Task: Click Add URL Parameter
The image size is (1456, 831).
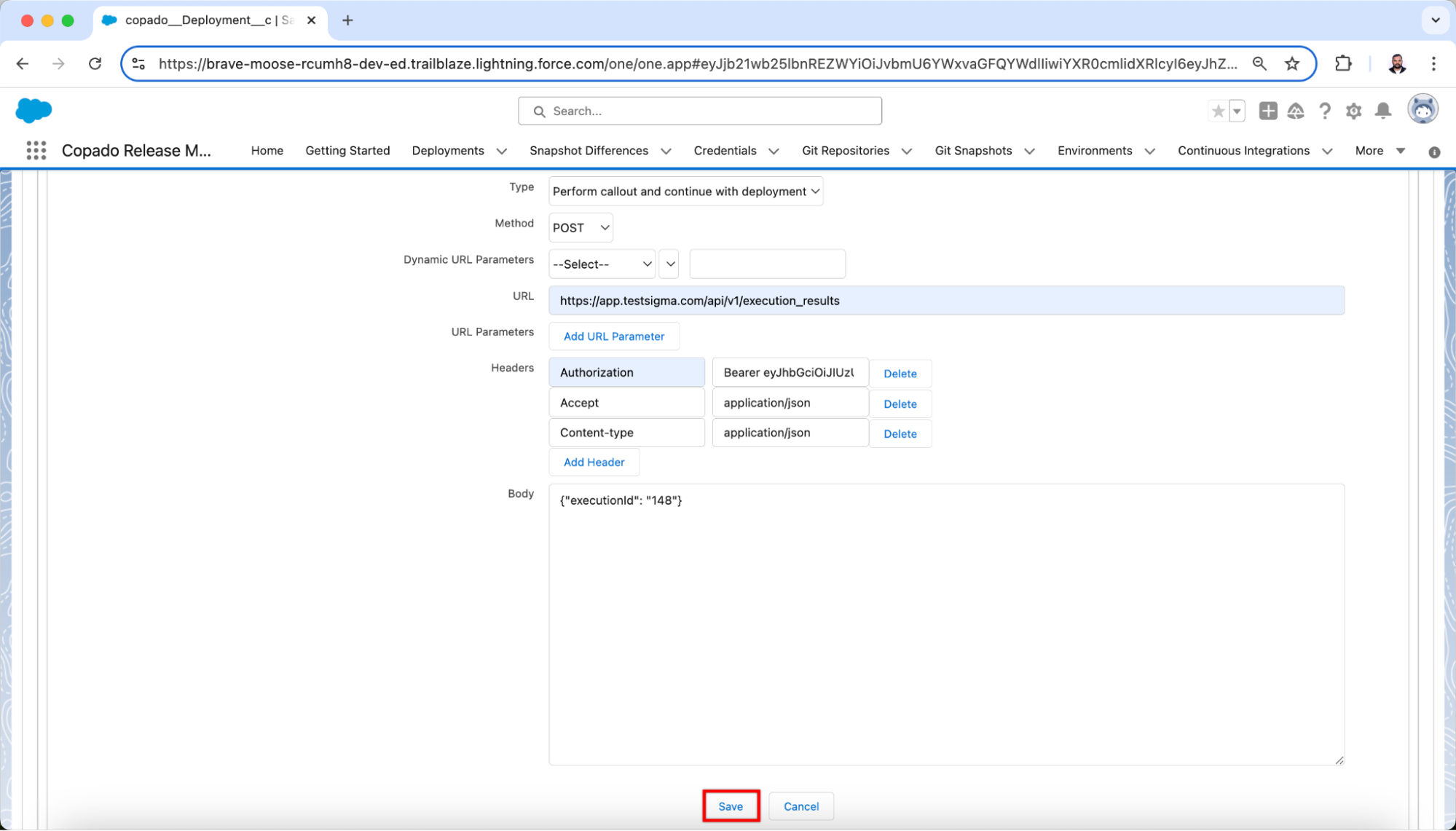Action: 613,336
